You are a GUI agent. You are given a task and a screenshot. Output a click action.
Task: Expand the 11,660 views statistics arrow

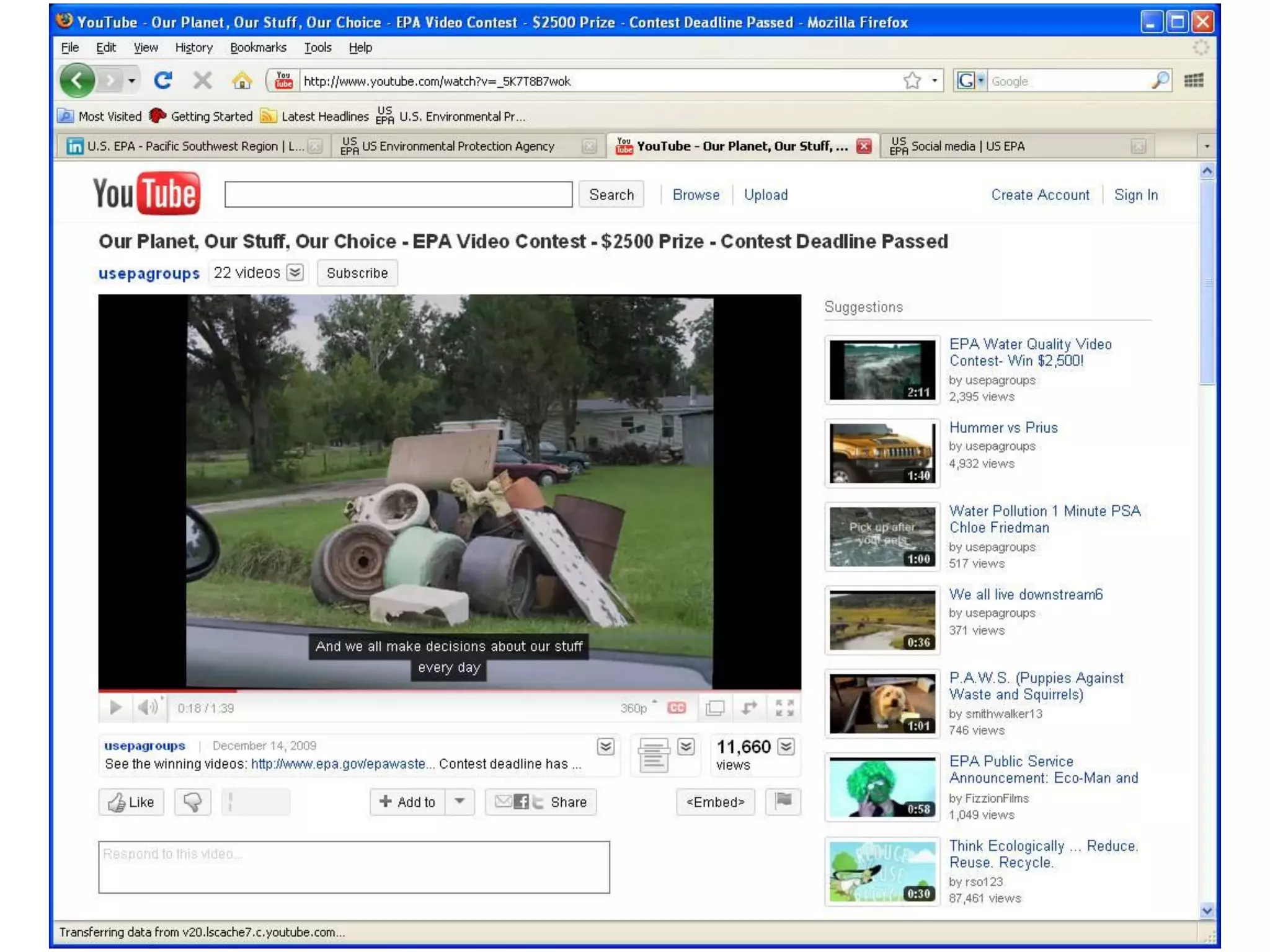[786, 746]
